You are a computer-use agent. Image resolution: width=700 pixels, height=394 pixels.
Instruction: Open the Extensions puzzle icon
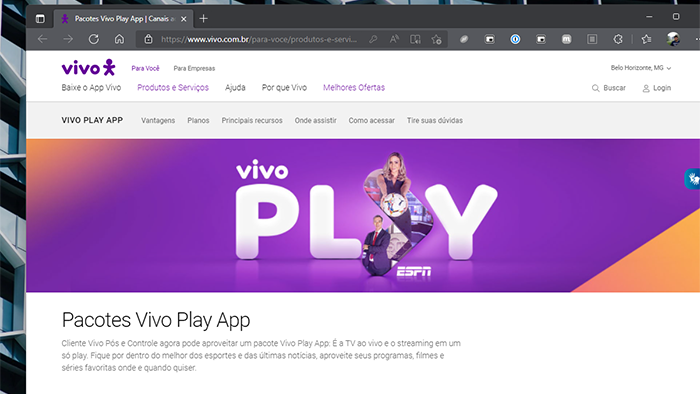618,39
